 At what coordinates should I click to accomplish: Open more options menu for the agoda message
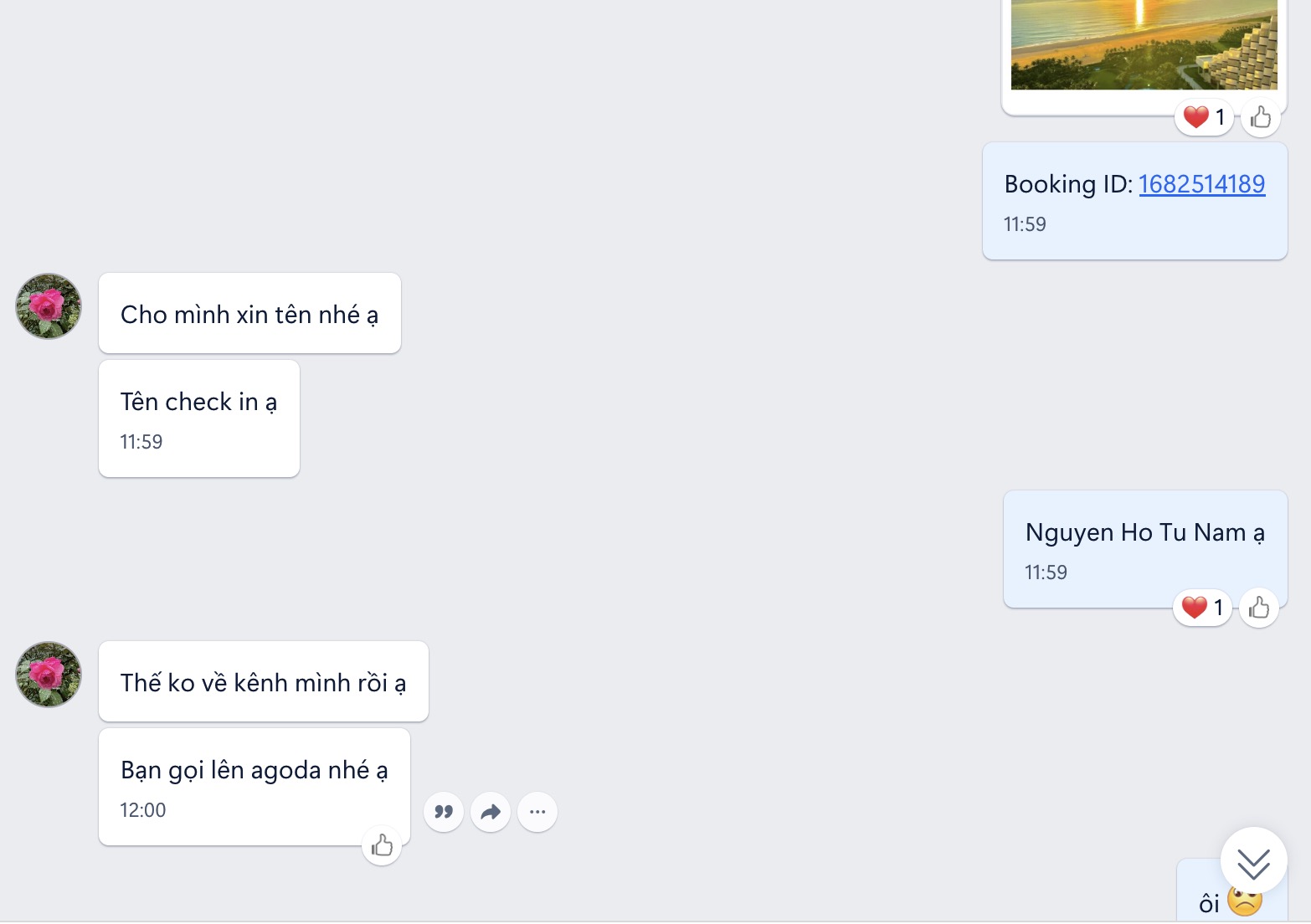pos(537,812)
